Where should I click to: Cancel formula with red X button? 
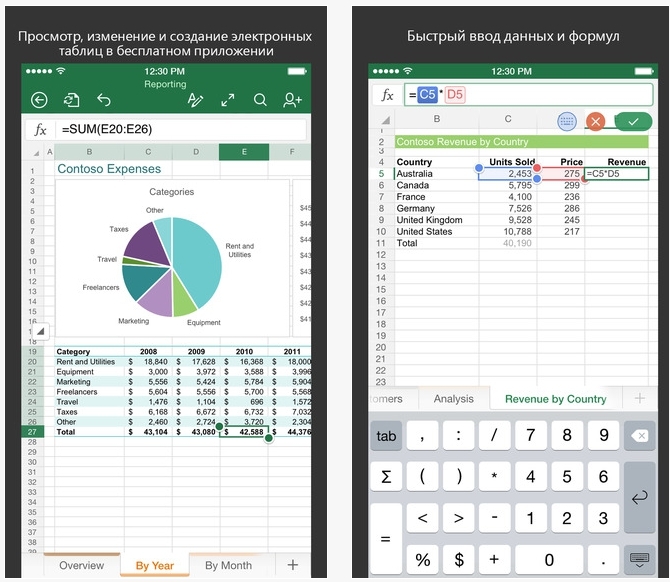[x=596, y=121]
